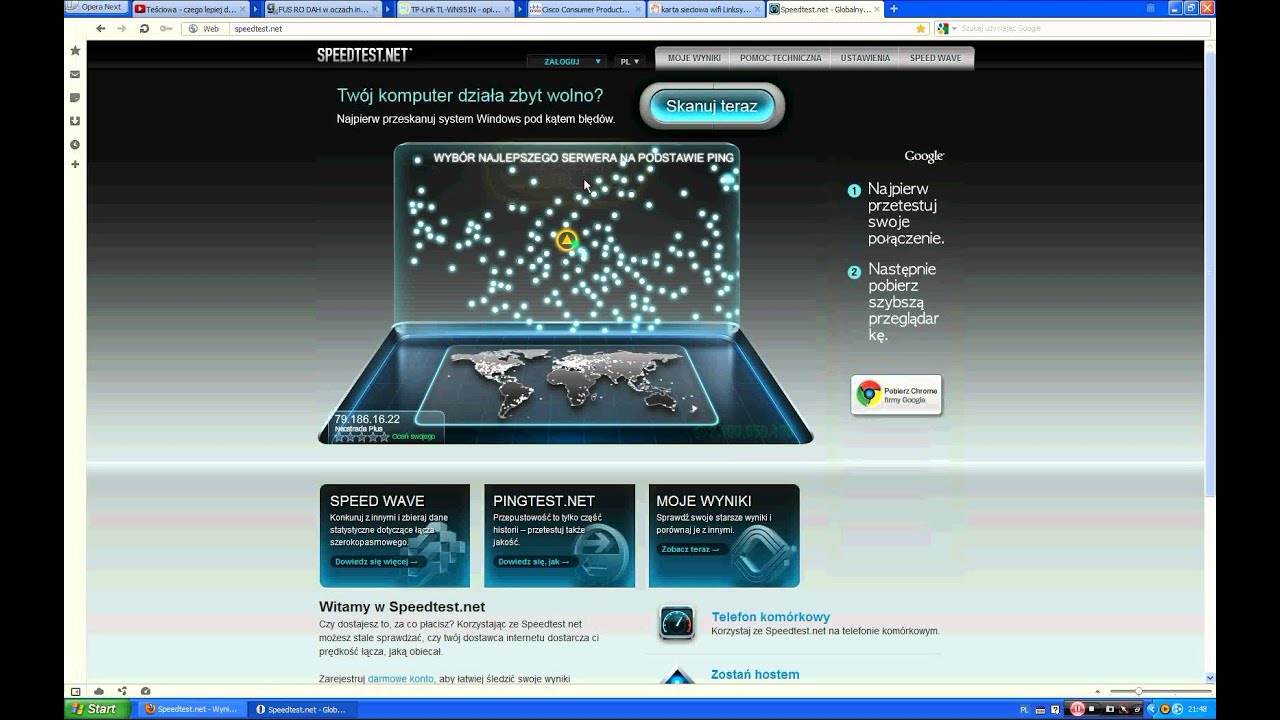Switch to the FUS RO DAH tab
Screen dimensions: 1280x720
325,9
